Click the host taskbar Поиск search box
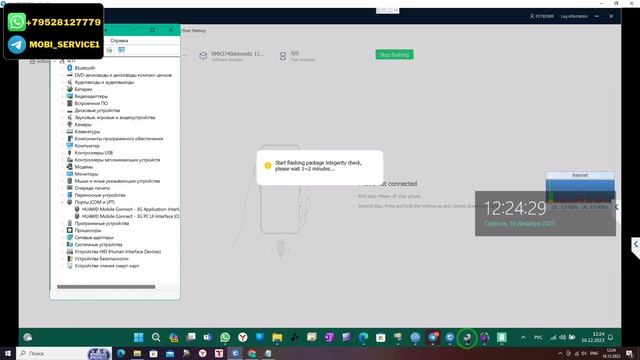 point(63,353)
